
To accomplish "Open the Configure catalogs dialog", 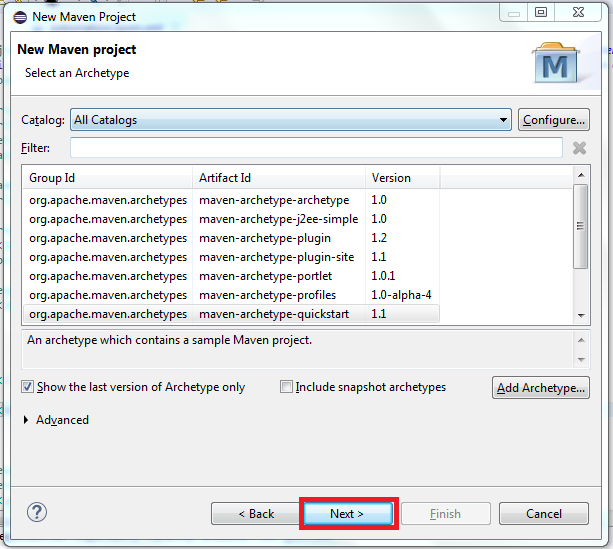I will point(553,120).
